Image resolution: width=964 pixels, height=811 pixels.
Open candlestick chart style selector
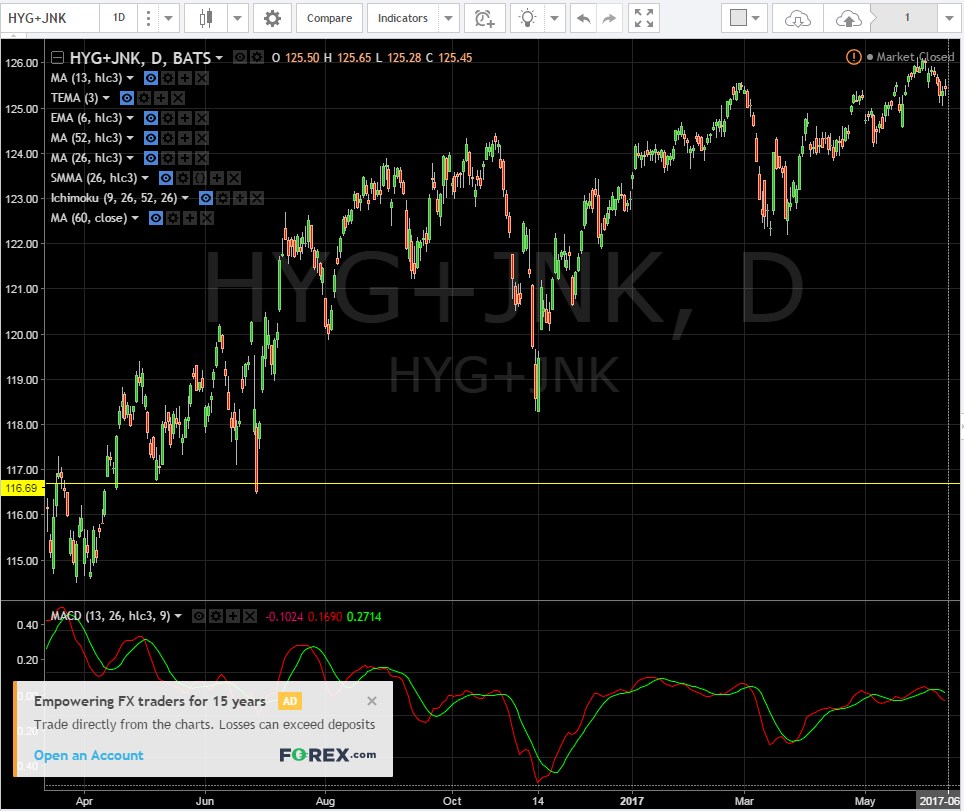click(206, 18)
